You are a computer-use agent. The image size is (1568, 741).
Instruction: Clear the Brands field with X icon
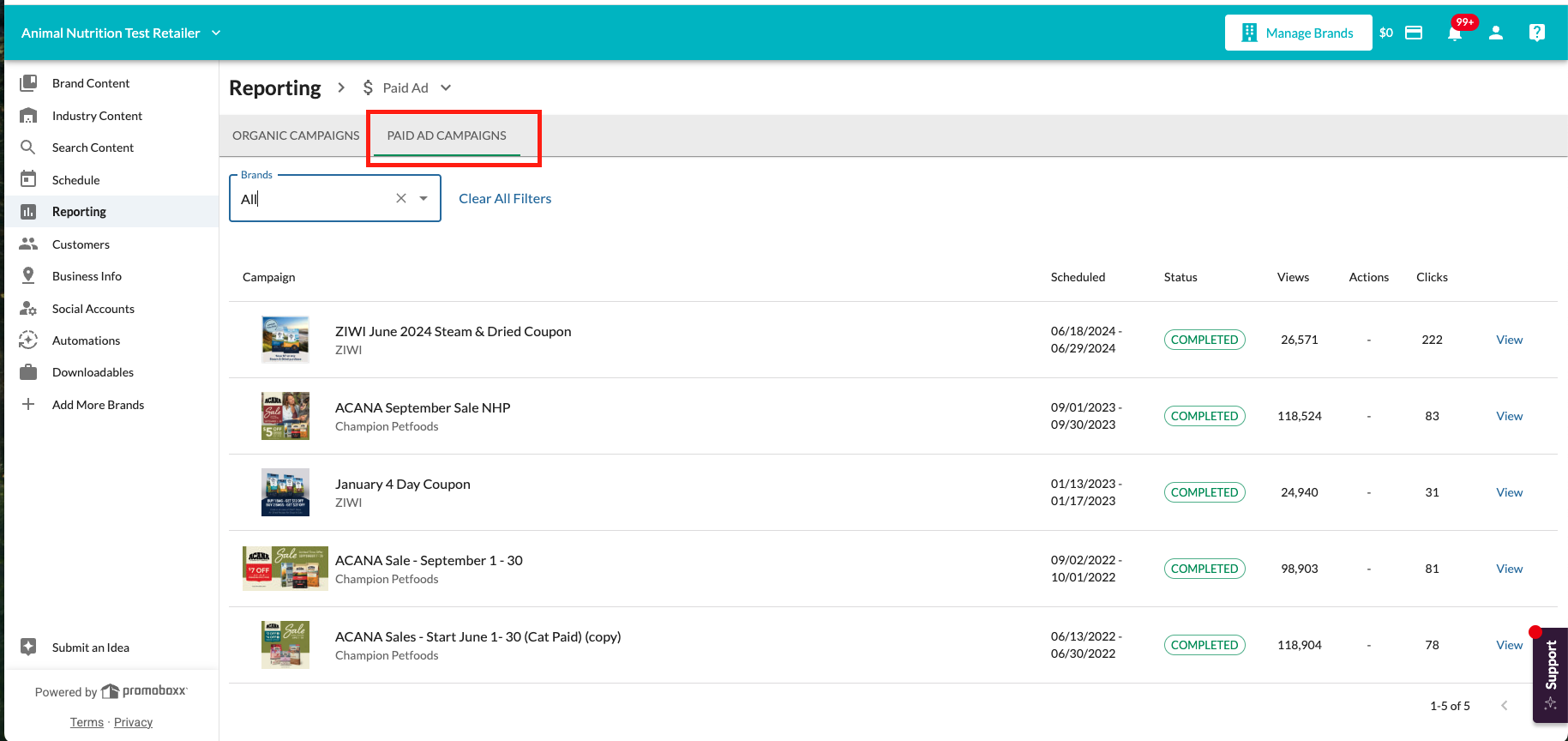pos(401,198)
